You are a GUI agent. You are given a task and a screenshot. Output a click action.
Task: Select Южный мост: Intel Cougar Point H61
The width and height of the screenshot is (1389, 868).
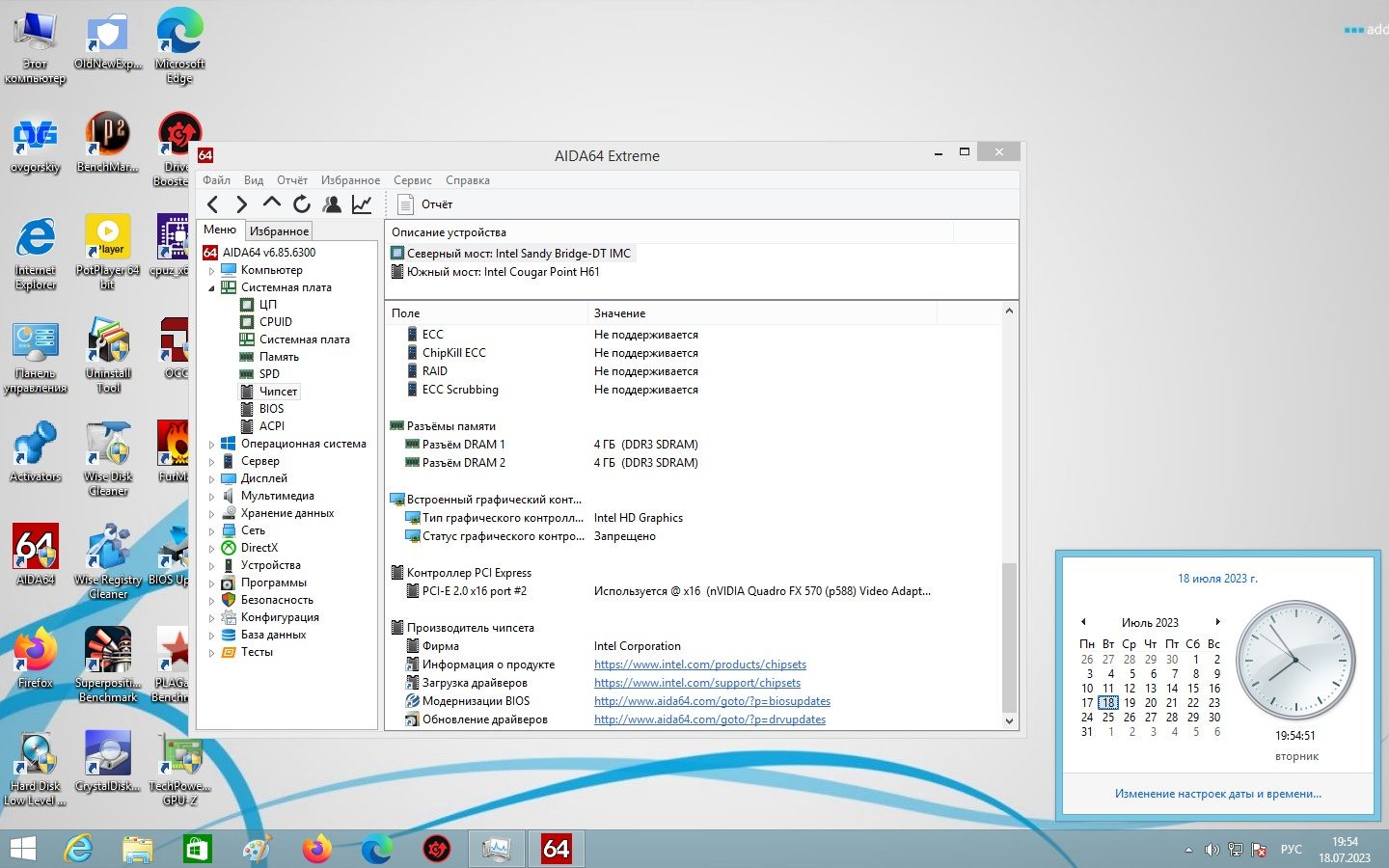tap(503, 272)
